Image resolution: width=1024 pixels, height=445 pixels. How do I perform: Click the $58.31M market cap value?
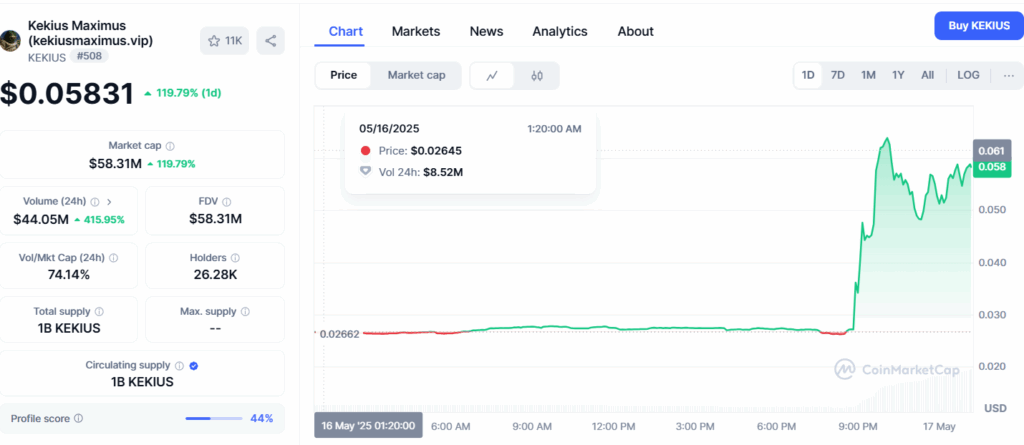(115, 163)
